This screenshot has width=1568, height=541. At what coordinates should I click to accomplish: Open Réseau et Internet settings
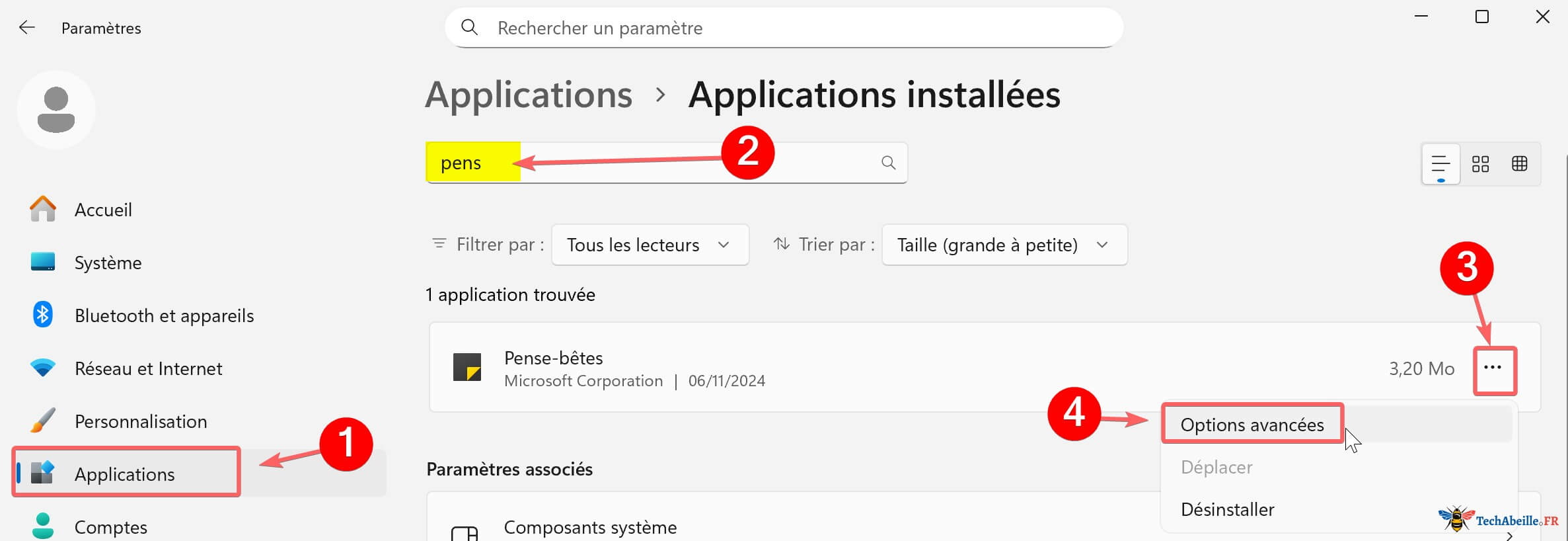tap(148, 368)
